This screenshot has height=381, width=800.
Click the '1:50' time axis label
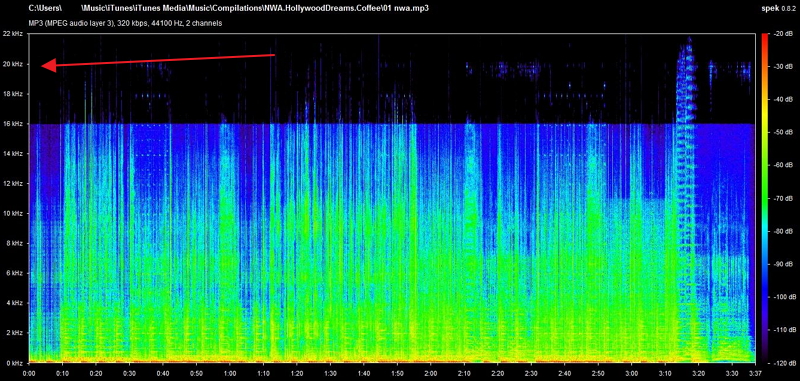tap(397, 372)
